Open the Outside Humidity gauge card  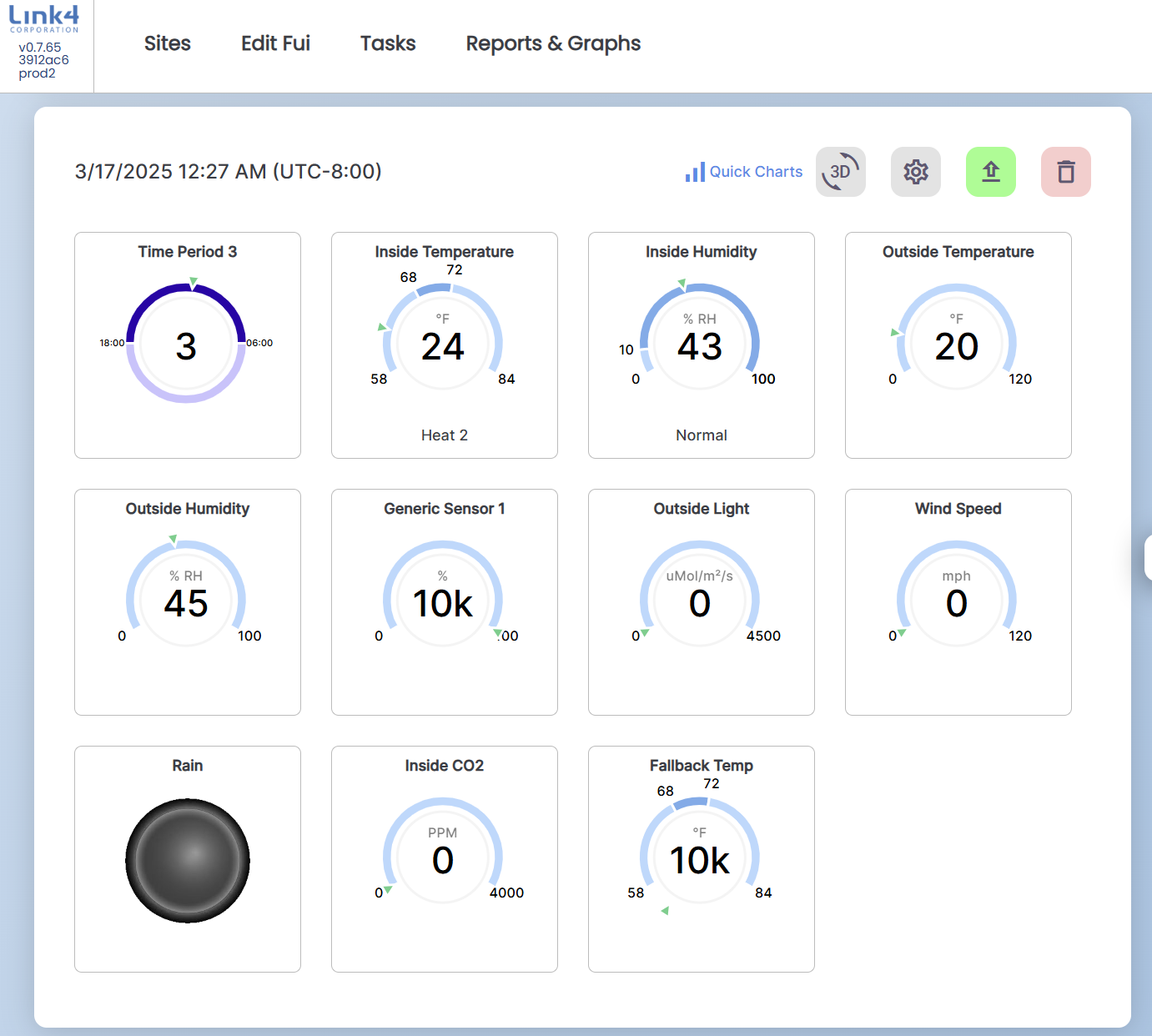coord(188,602)
